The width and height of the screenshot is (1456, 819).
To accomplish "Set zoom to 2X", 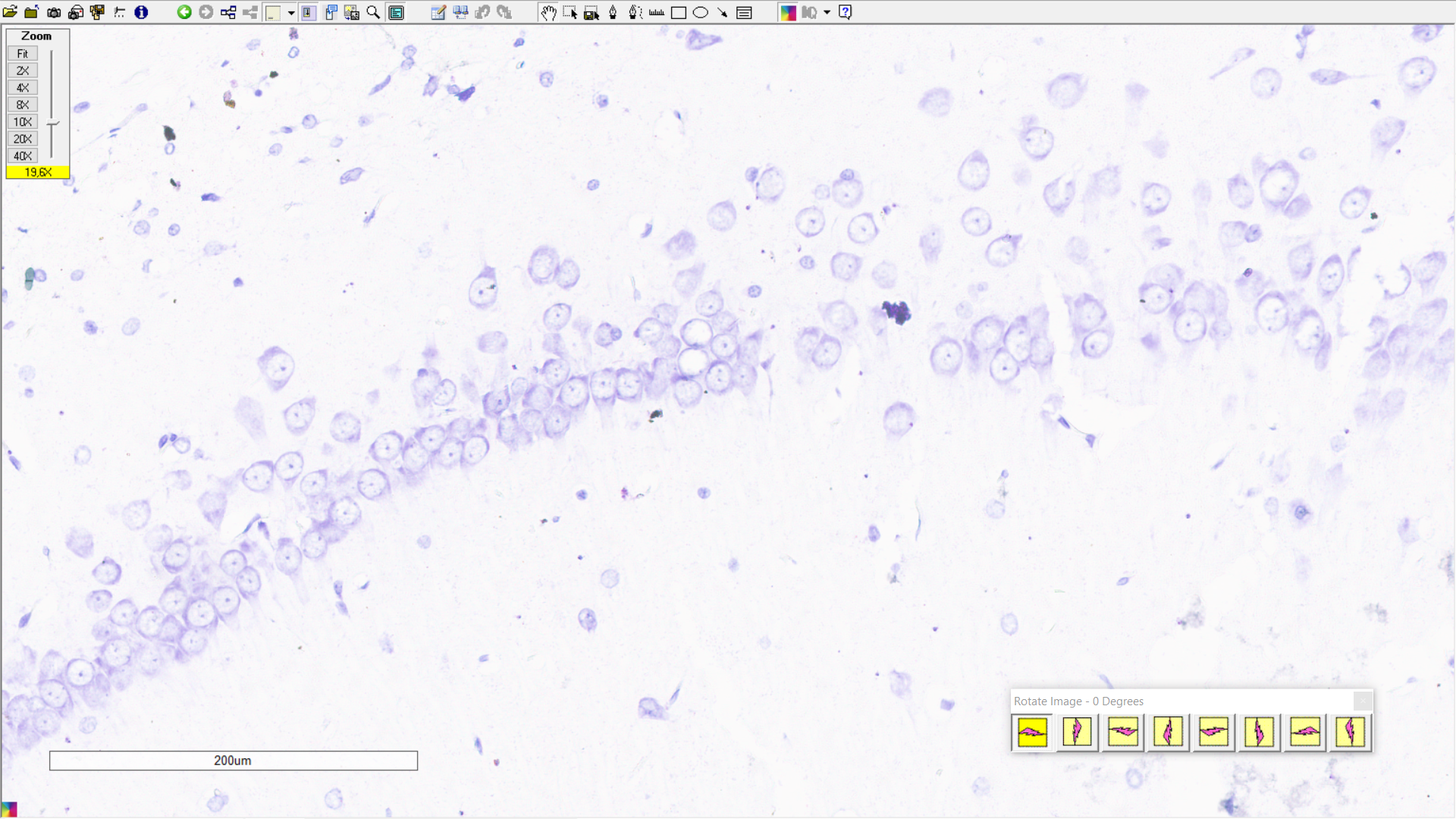I will [x=23, y=71].
